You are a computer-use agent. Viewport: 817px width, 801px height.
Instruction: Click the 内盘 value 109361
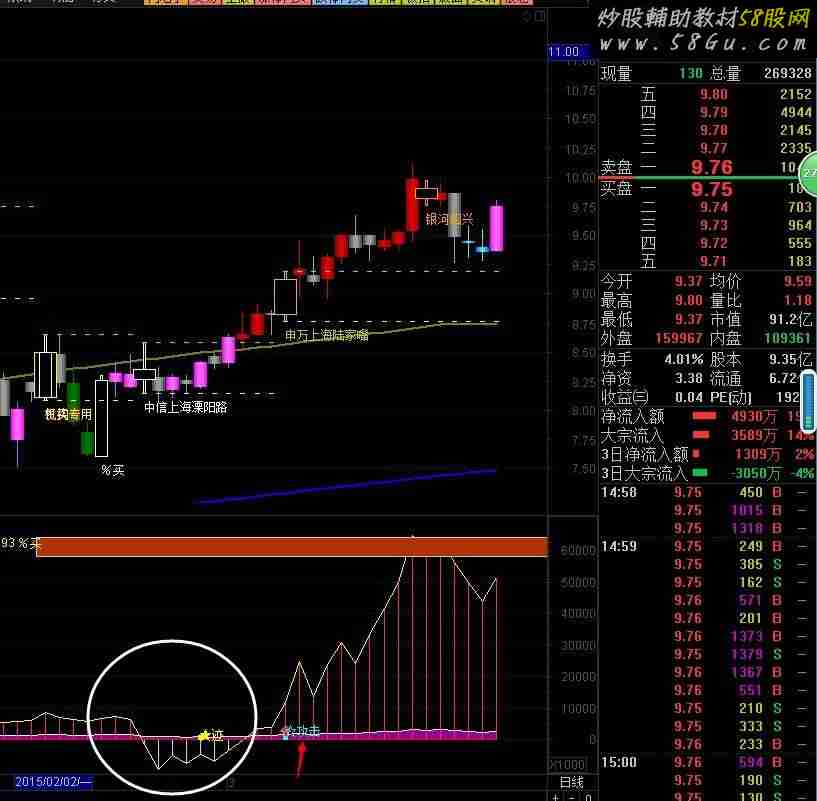788,338
